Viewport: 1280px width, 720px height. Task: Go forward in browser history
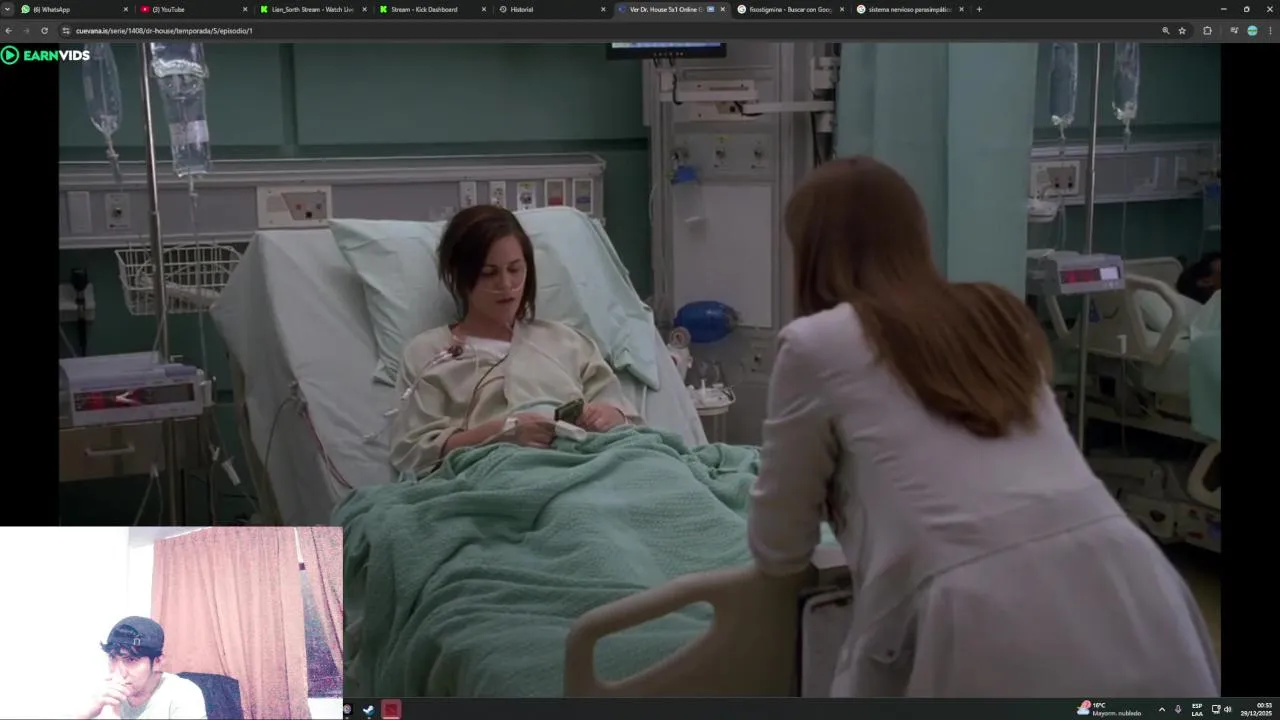click(x=26, y=30)
